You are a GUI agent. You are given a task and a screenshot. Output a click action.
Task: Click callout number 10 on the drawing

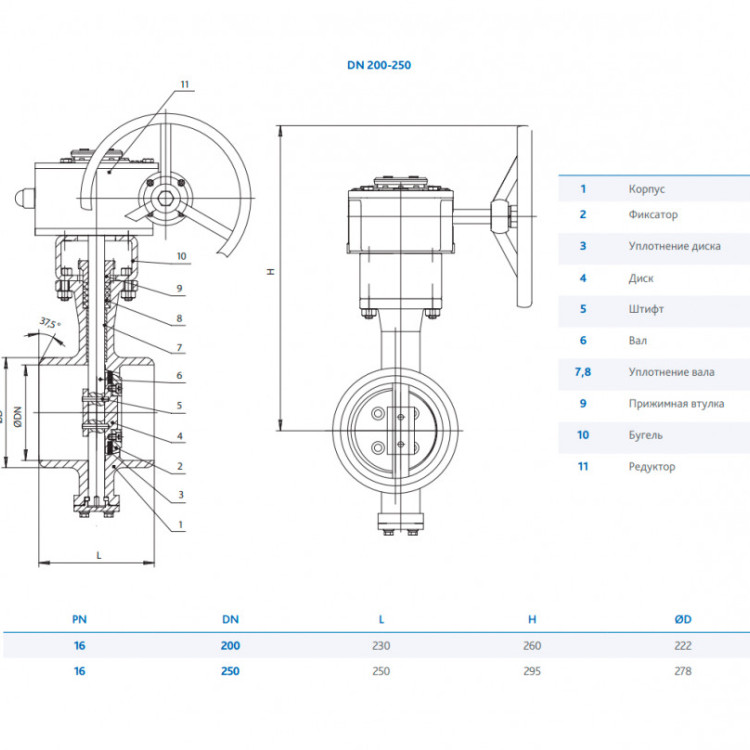pyautogui.click(x=181, y=256)
